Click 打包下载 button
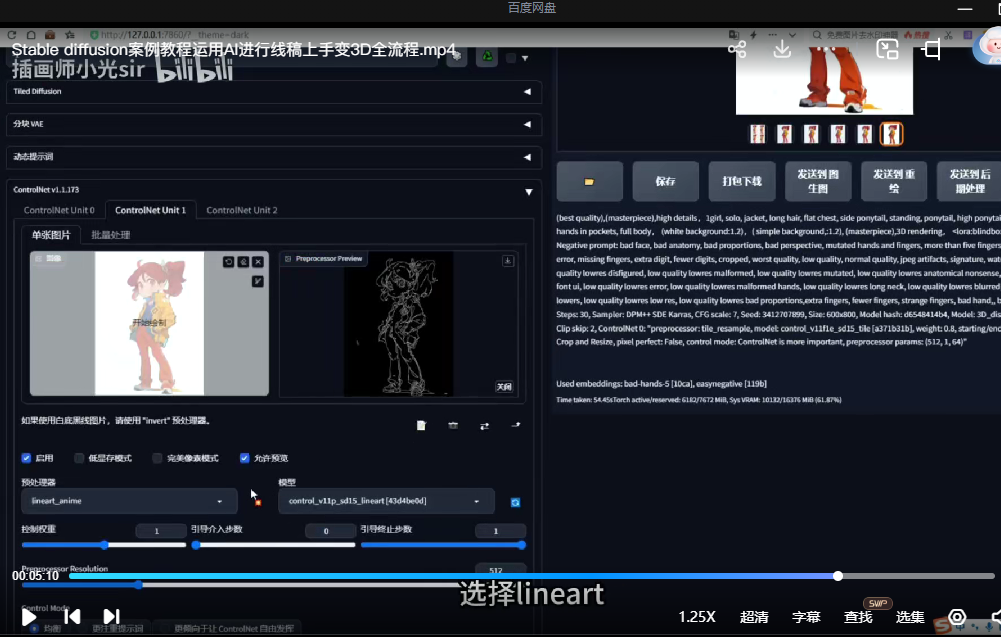The image size is (1001, 637). point(742,181)
